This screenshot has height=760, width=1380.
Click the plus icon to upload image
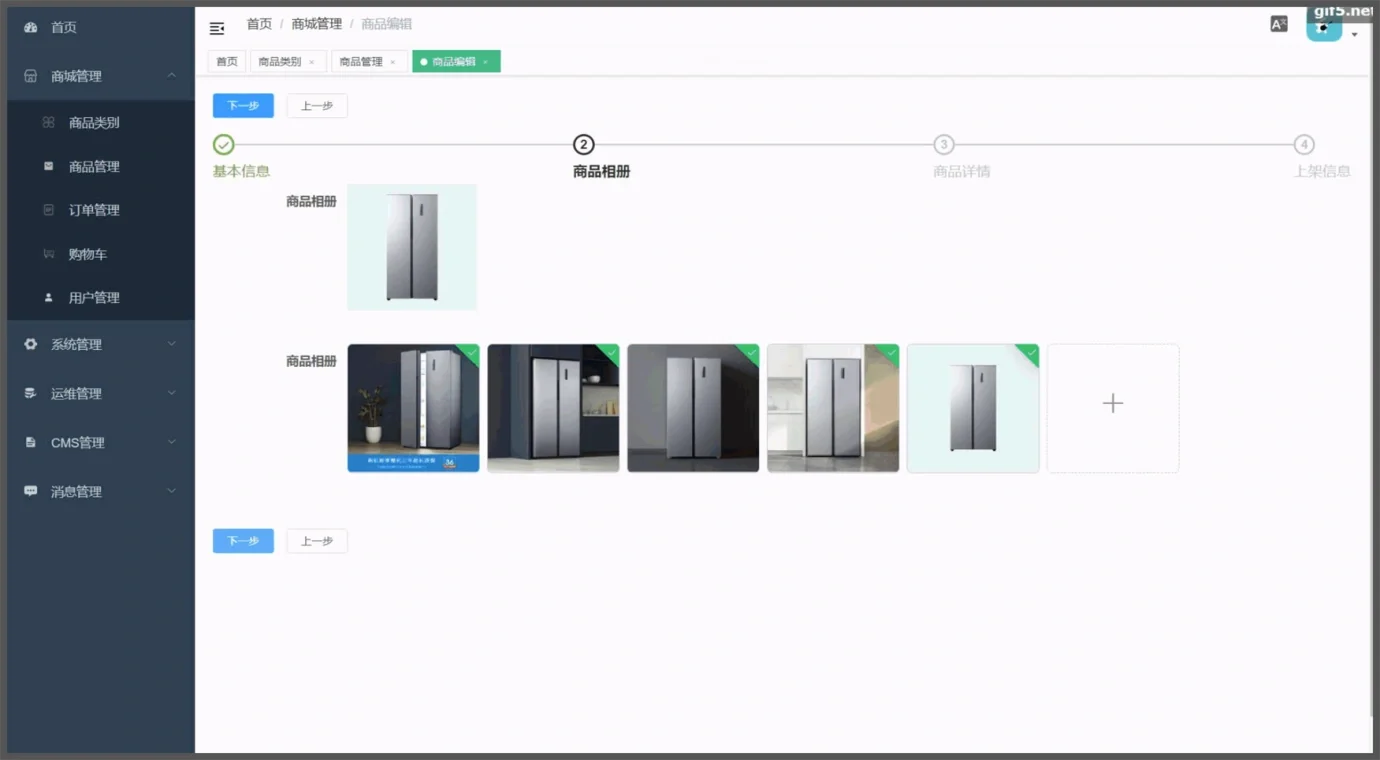click(1112, 403)
